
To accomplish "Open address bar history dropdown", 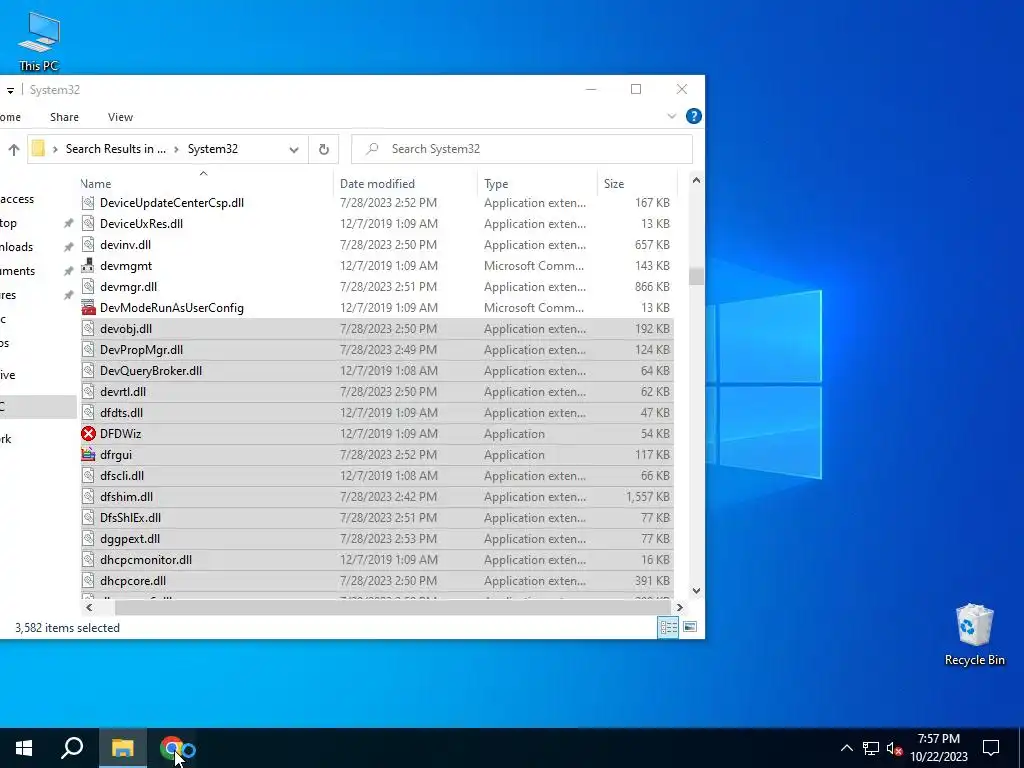I will coord(294,150).
